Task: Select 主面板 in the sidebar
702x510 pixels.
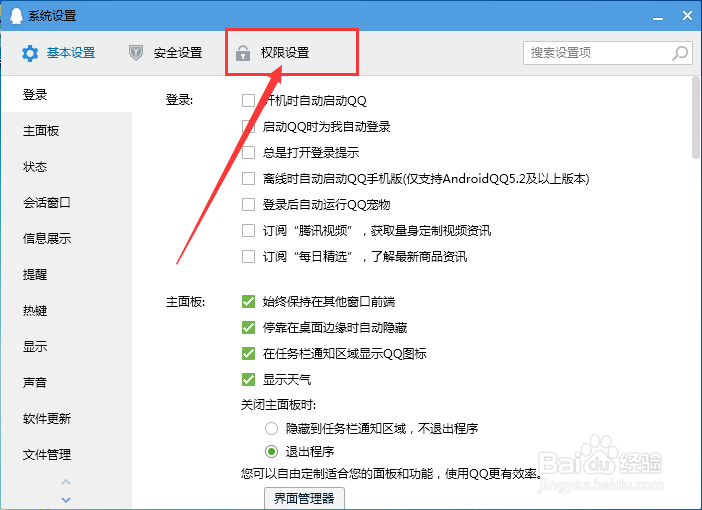Action: pos(66,131)
